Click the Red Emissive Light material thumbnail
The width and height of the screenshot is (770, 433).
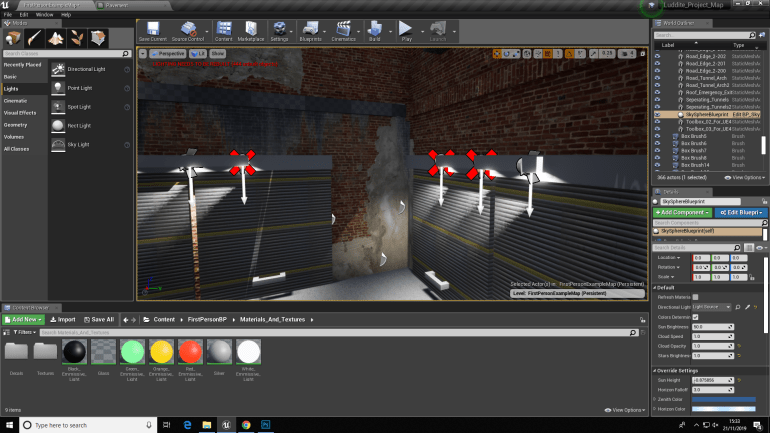190,352
